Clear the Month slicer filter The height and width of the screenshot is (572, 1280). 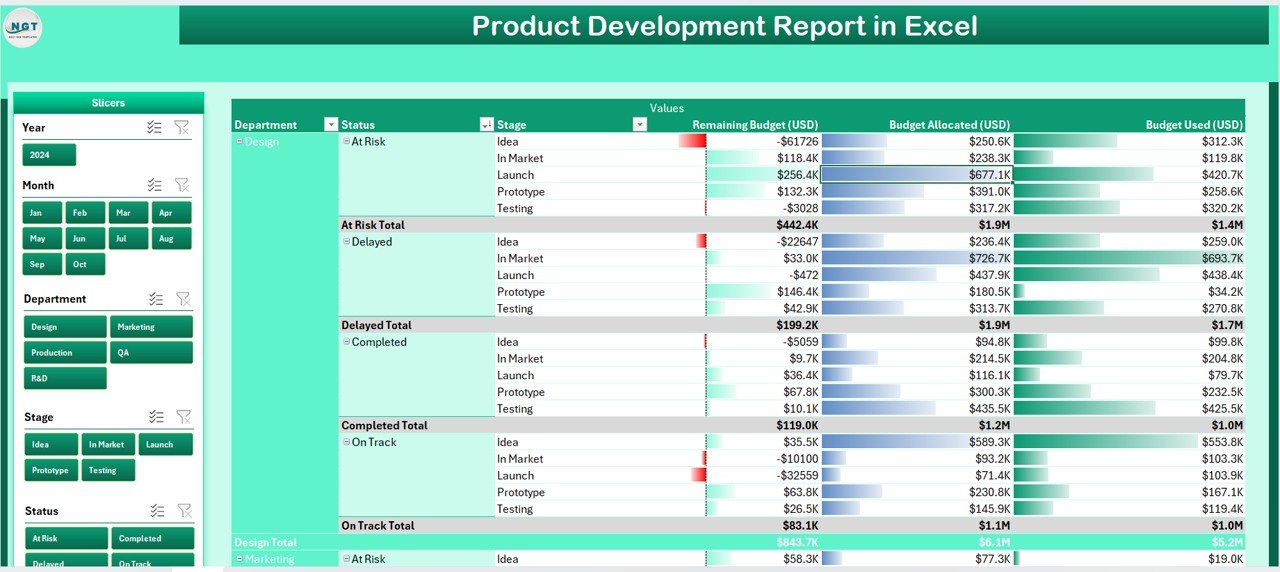tap(181, 185)
